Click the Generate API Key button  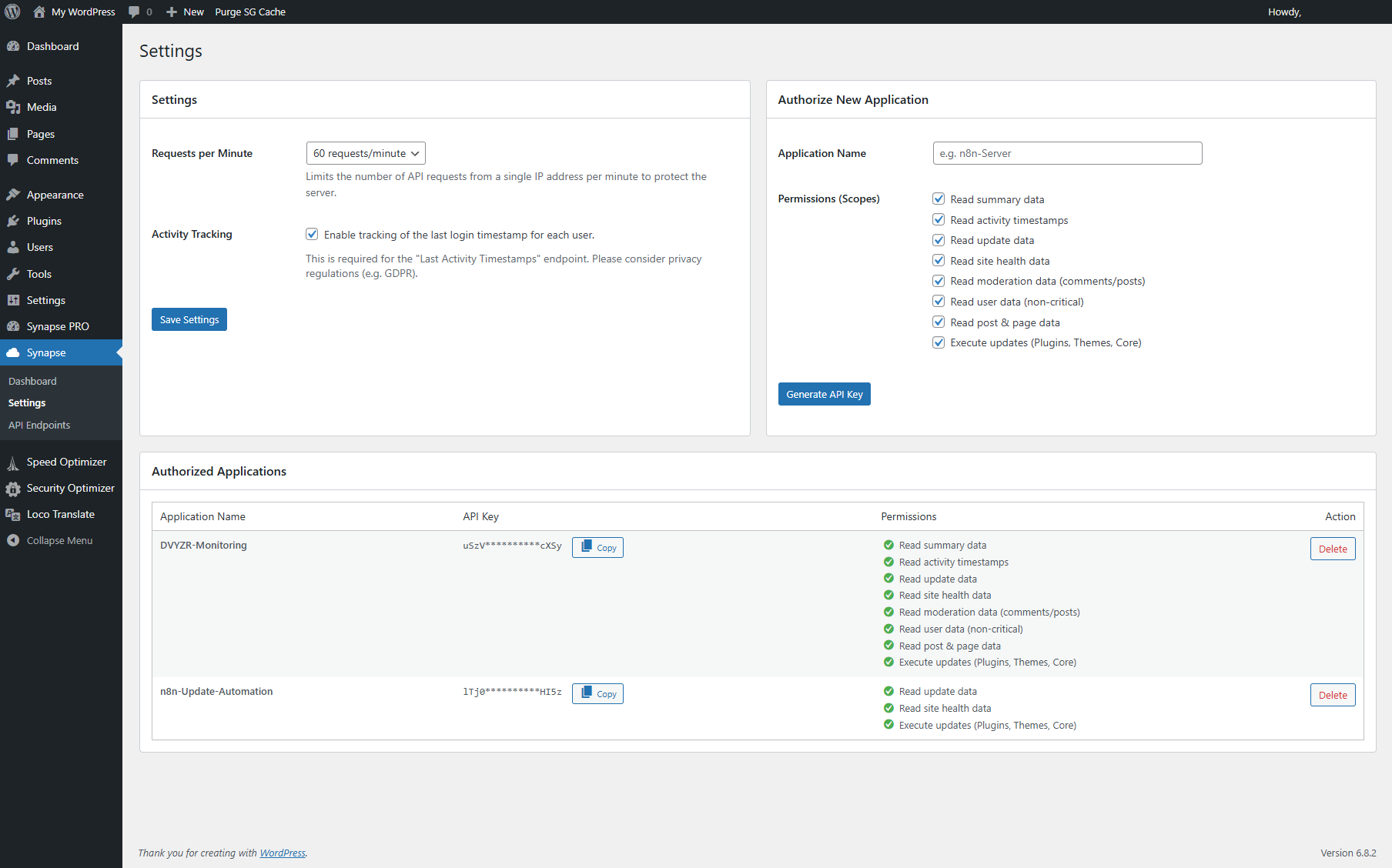[x=824, y=394]
